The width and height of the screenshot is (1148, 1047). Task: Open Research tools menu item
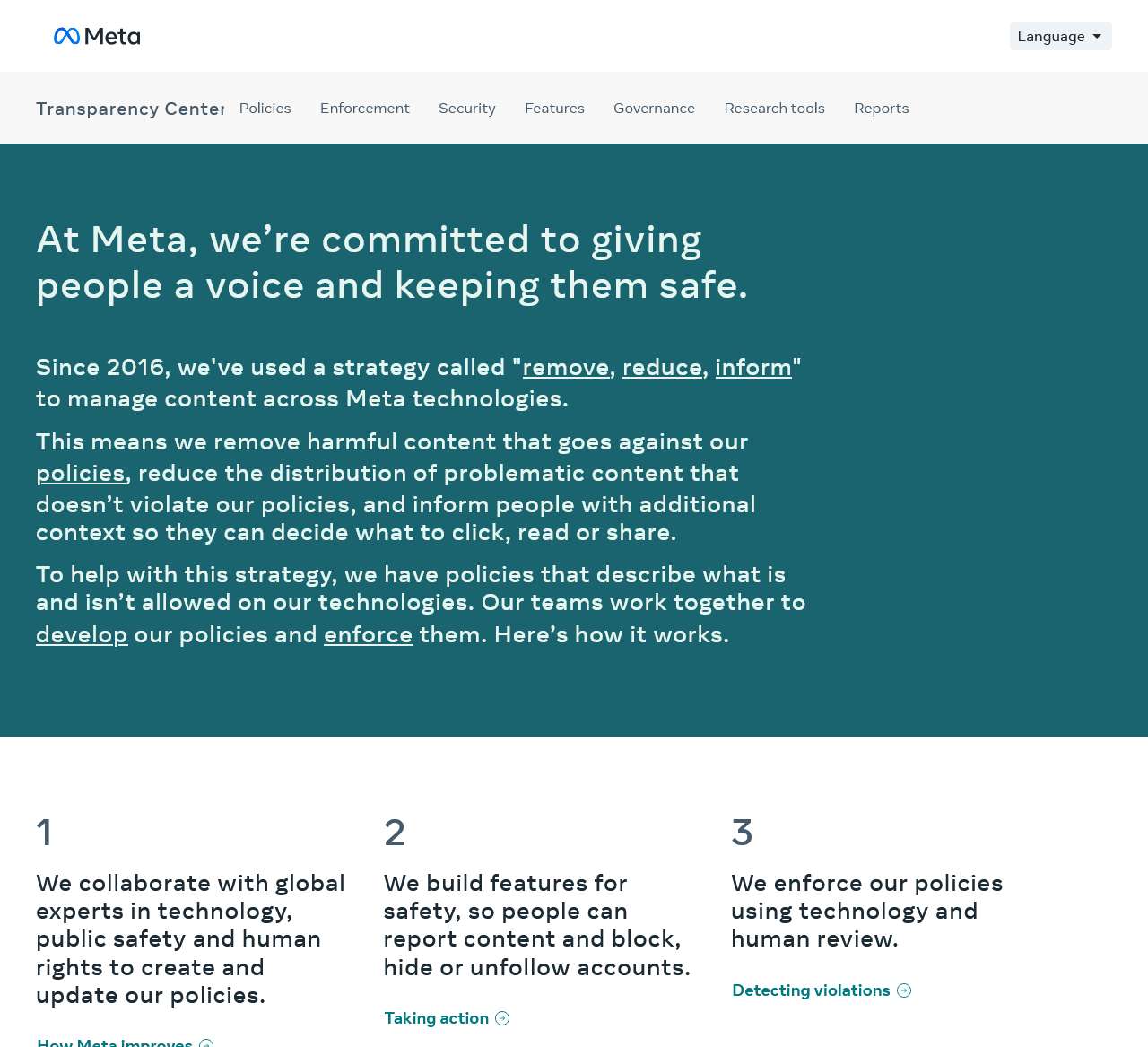(774, 108)
